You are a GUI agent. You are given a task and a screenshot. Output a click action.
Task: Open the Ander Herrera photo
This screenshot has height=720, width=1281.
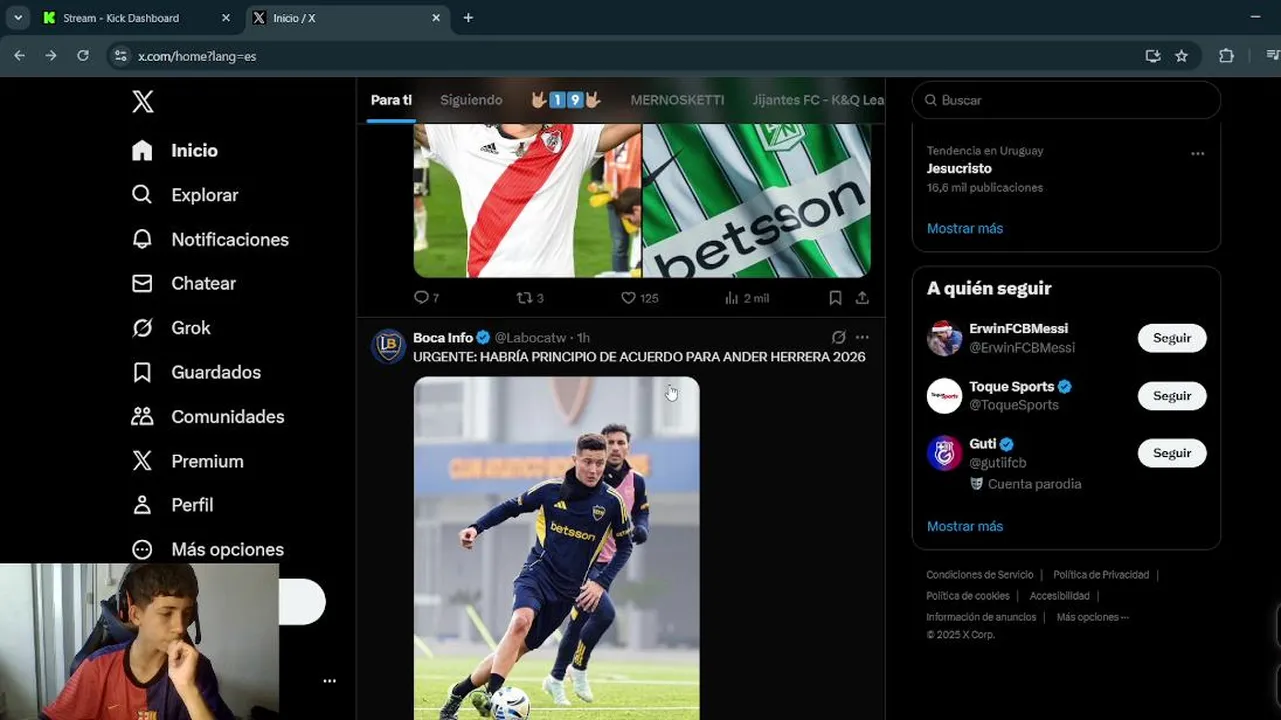[x=557, y=548]
